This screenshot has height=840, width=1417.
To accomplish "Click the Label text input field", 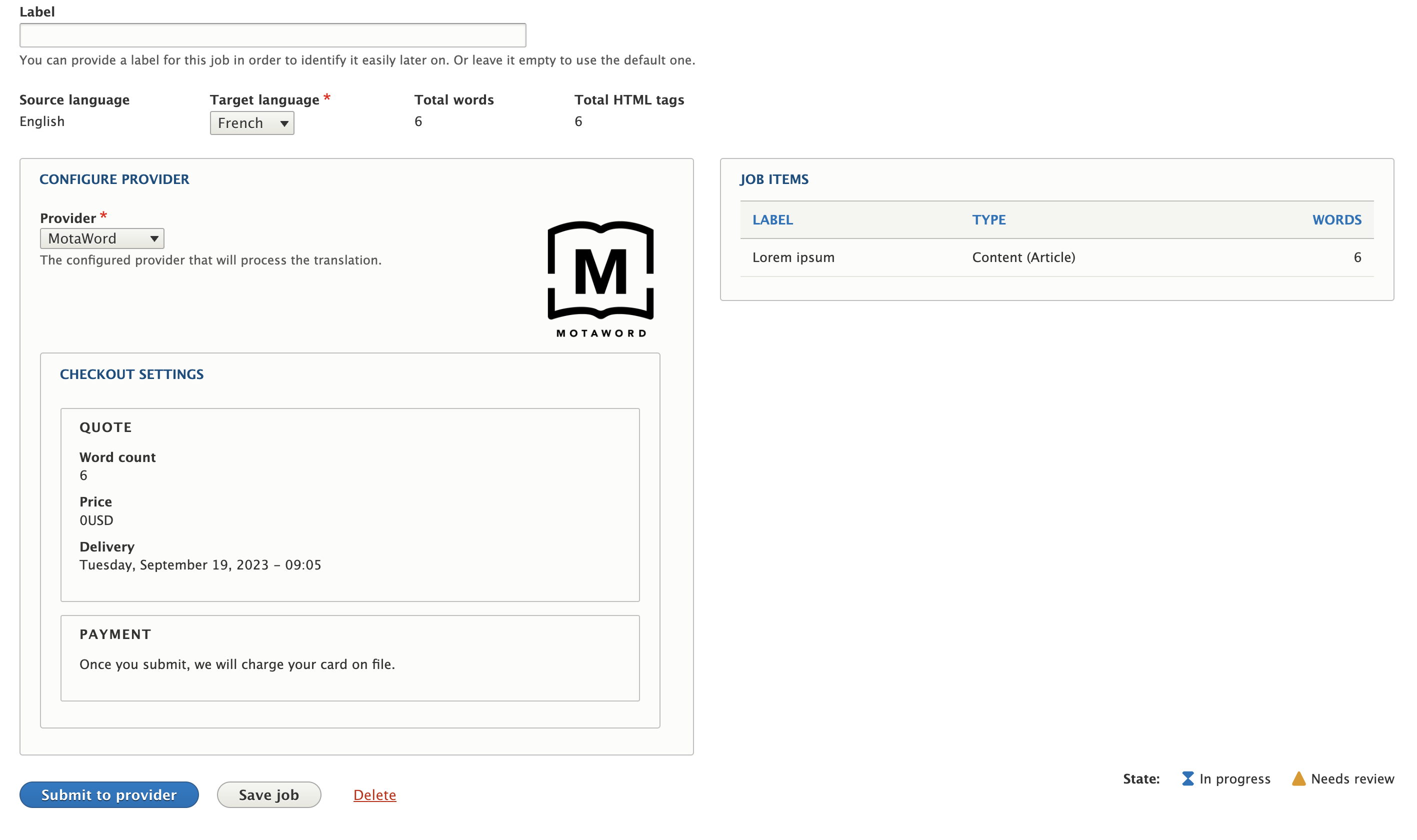I will (x=272, y=35).
